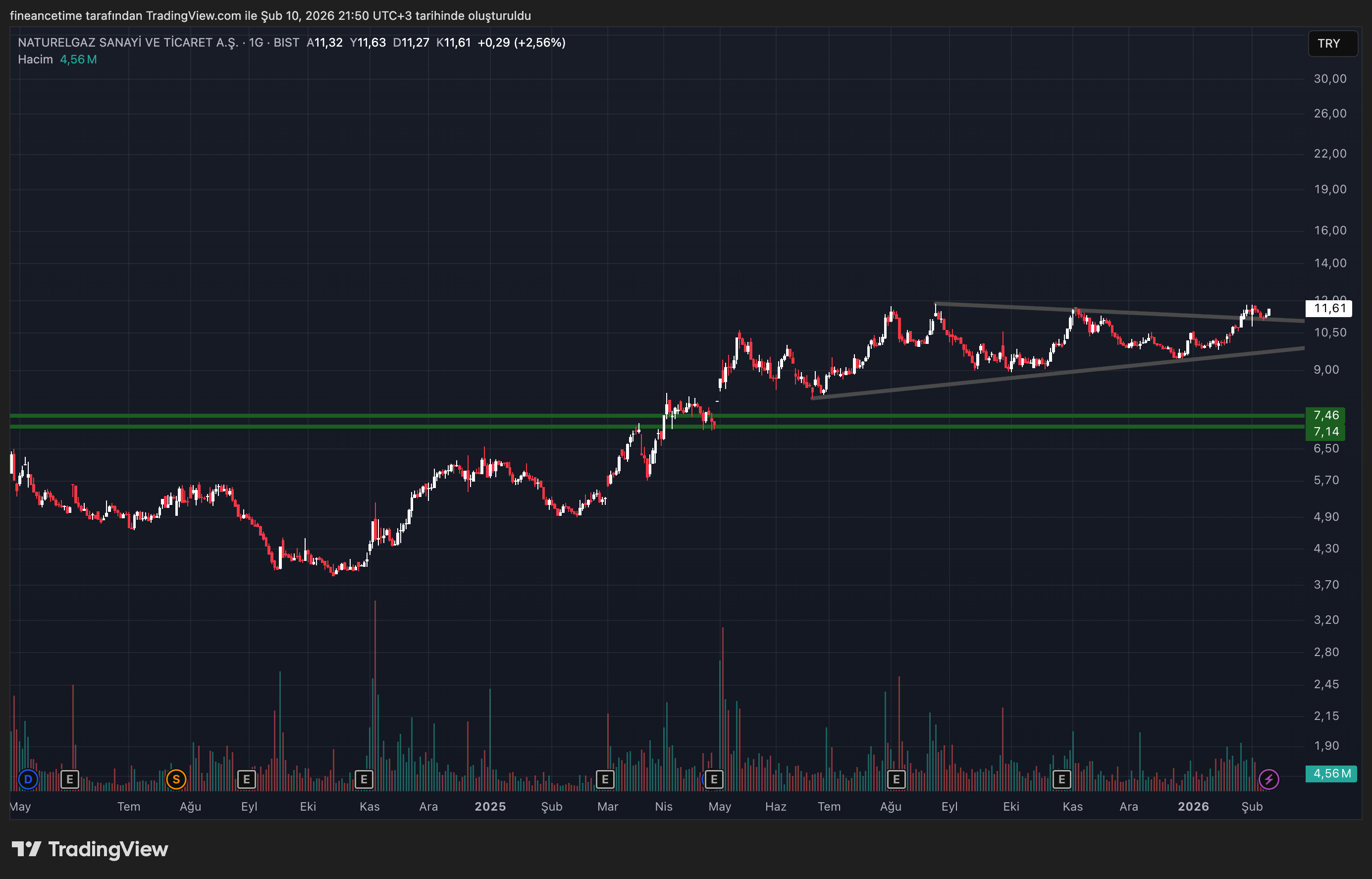Click the 30,00 price axis label
This screenshot has width=1372, height=879.
pos(1329,79)
